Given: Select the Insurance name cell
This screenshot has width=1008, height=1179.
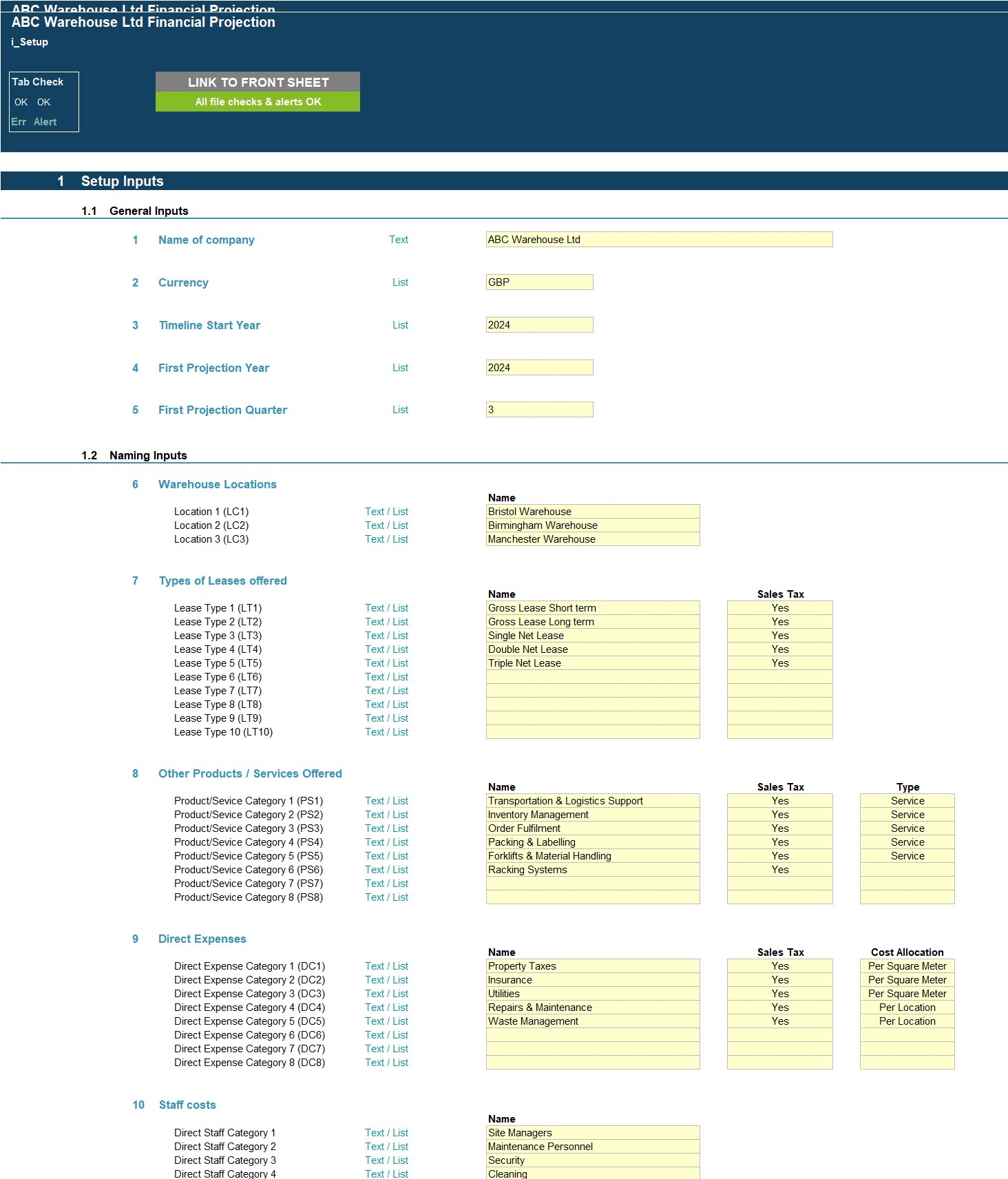Looking at the screenshot, I should 593,980.
